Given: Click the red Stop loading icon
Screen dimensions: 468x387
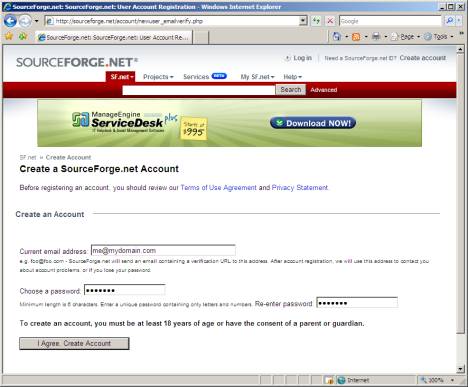Looking at the screenshot, I should (x=330, y=21).
